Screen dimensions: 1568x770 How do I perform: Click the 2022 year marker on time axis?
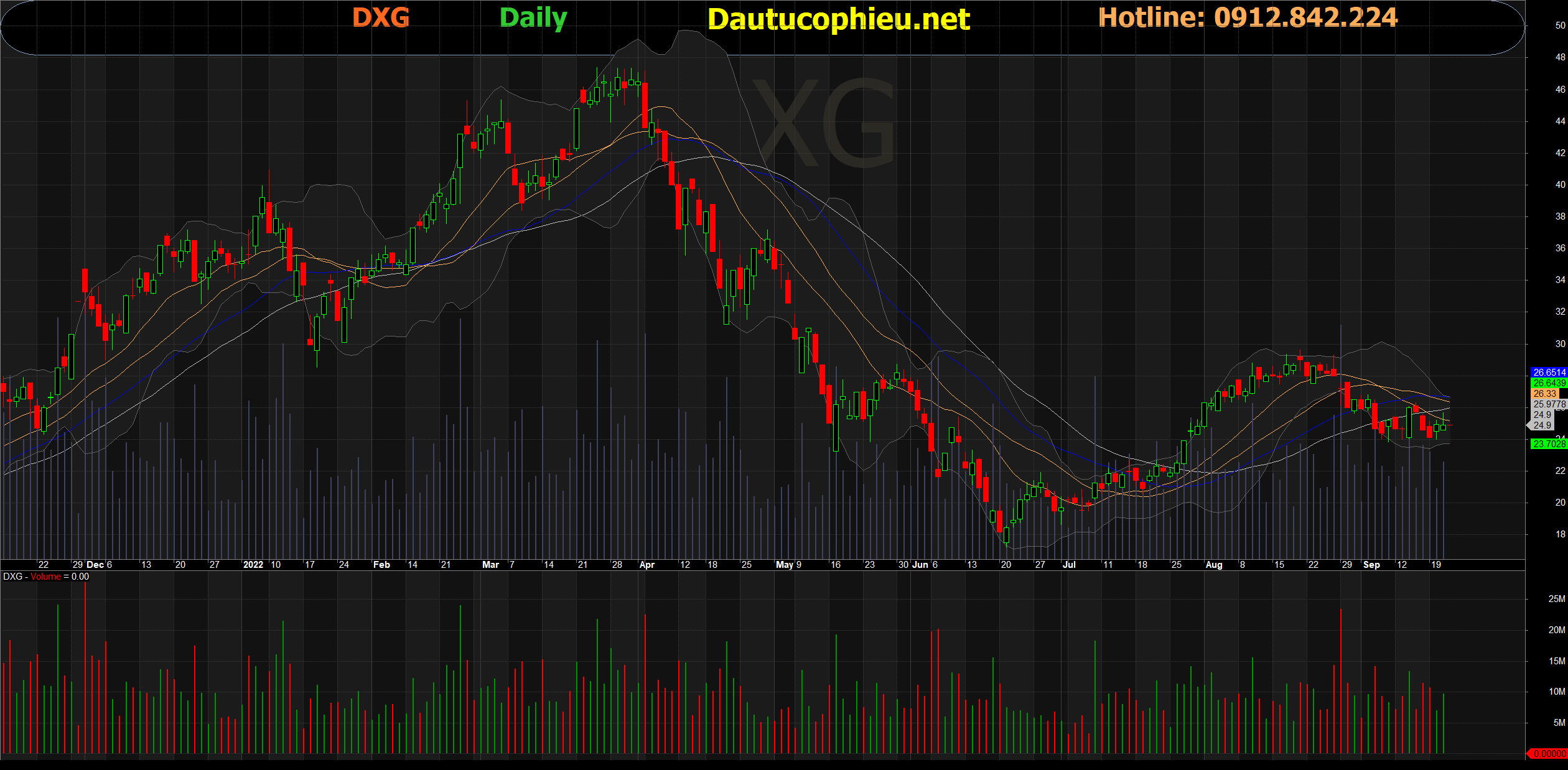pos(253,565)
